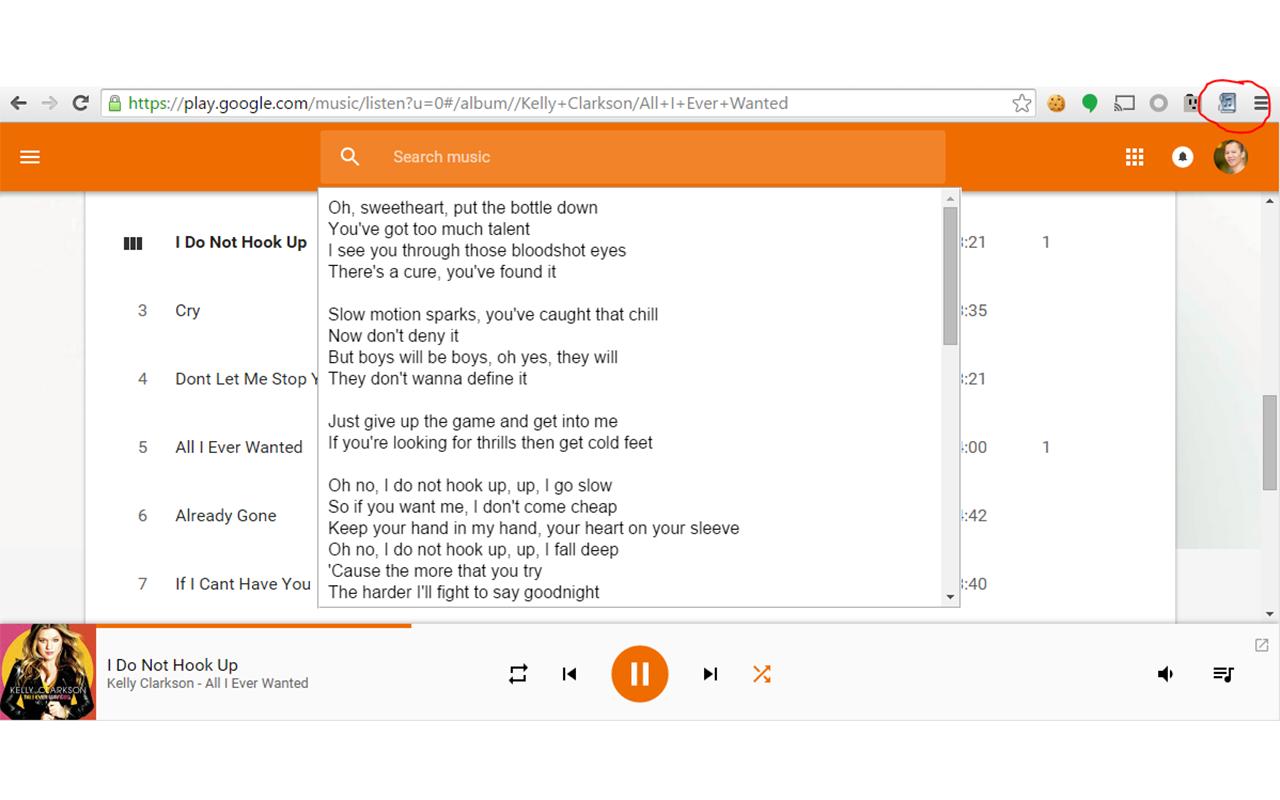1280x800 pixels.
Task: Open the Google apps grid
Action: (x=1134, y=157)
